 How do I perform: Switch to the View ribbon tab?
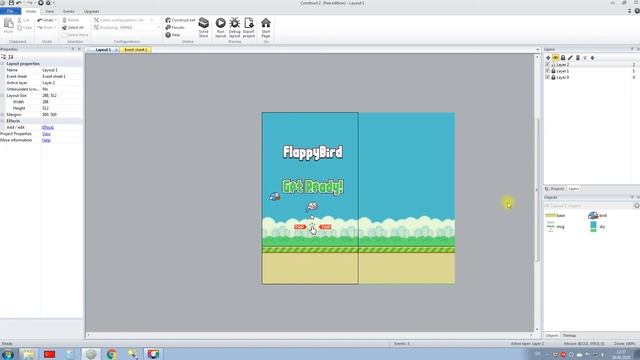tap(49, 11)
